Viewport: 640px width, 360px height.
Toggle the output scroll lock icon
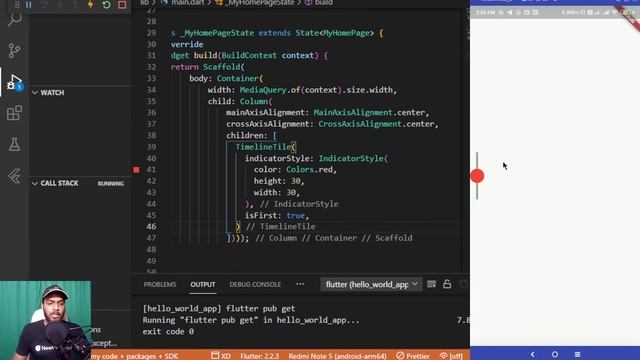(x=447, y=284)
